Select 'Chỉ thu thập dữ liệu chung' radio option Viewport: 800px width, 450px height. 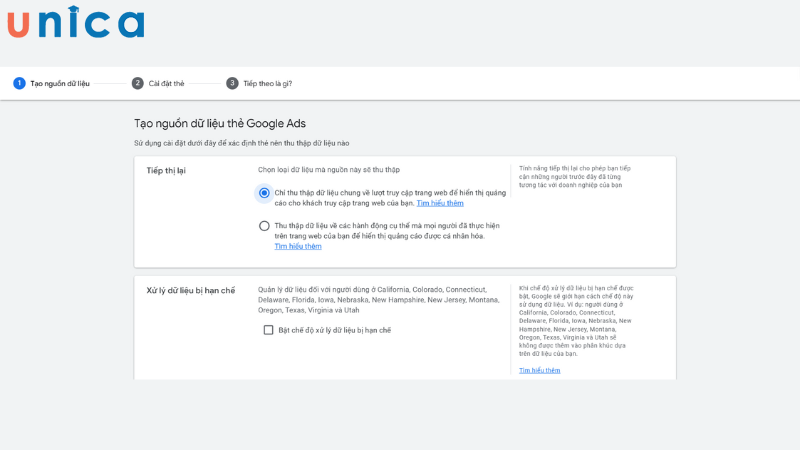[264, 193]
